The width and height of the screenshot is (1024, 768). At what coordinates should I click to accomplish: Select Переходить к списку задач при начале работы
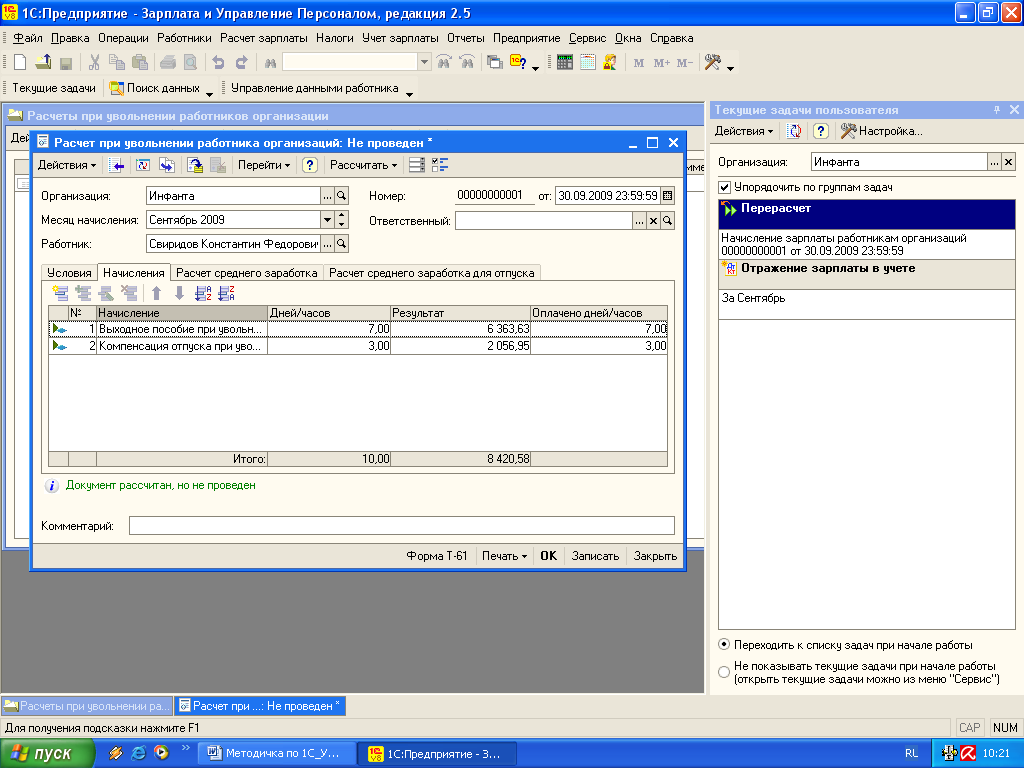point(724,645)
